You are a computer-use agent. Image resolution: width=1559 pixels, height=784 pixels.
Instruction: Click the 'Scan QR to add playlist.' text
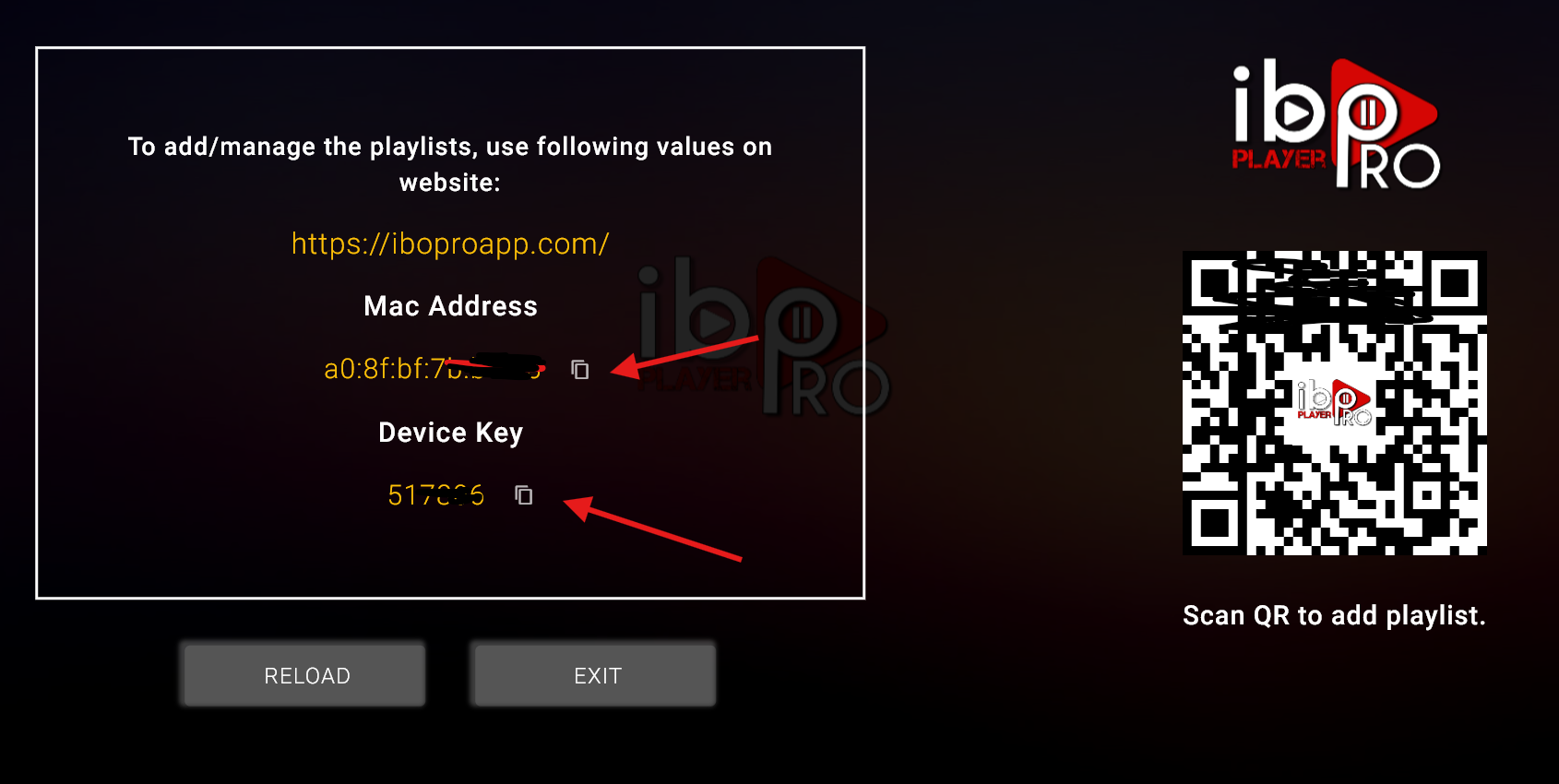pos(1334,615)
